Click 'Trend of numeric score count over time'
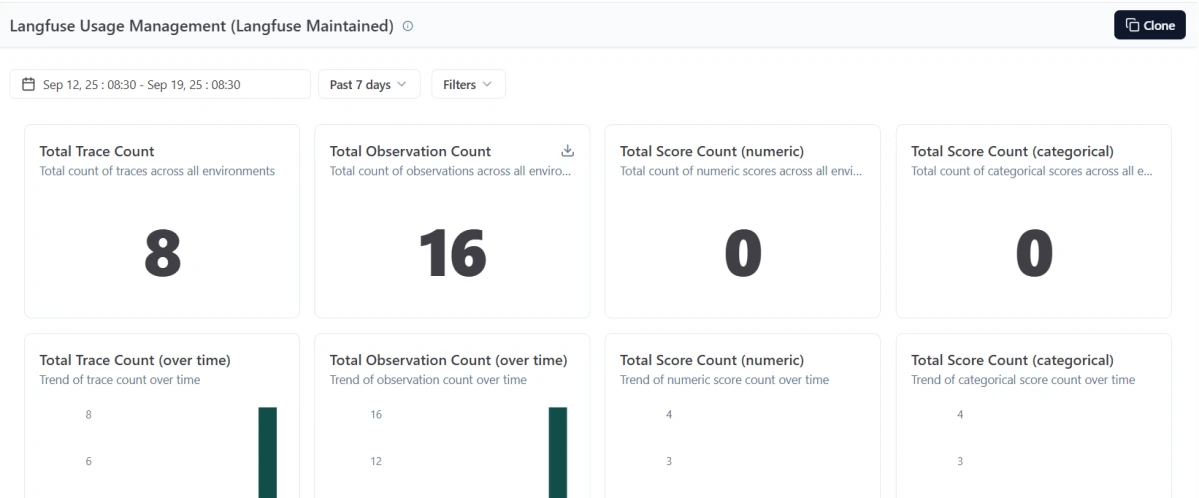The width and height of the screenshot is (1199, 498). (x=724, y=379)
